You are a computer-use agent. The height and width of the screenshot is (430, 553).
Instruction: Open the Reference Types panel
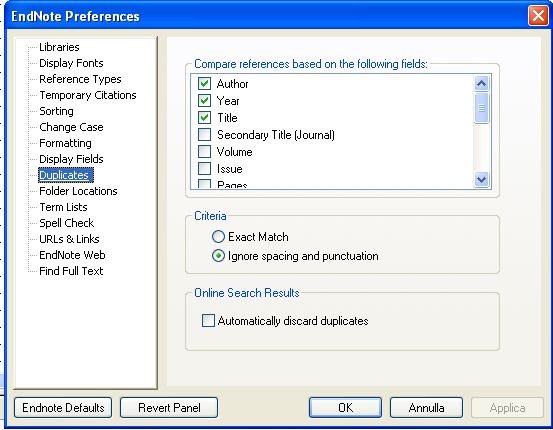click(80, 79)
